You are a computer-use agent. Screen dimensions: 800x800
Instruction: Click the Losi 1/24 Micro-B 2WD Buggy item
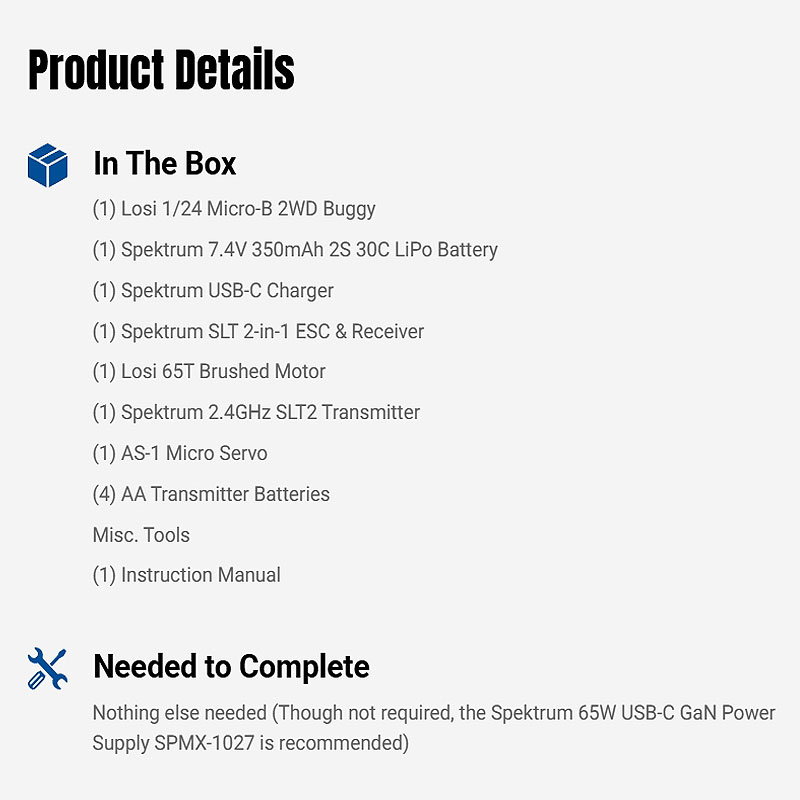[x=234, y=209]
